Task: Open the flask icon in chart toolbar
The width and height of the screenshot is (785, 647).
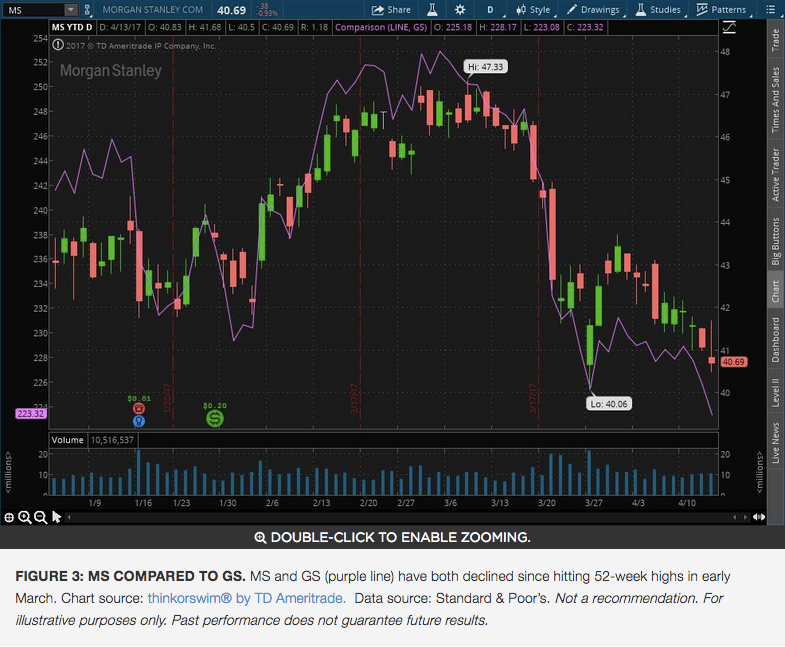Action: [433, 10]
